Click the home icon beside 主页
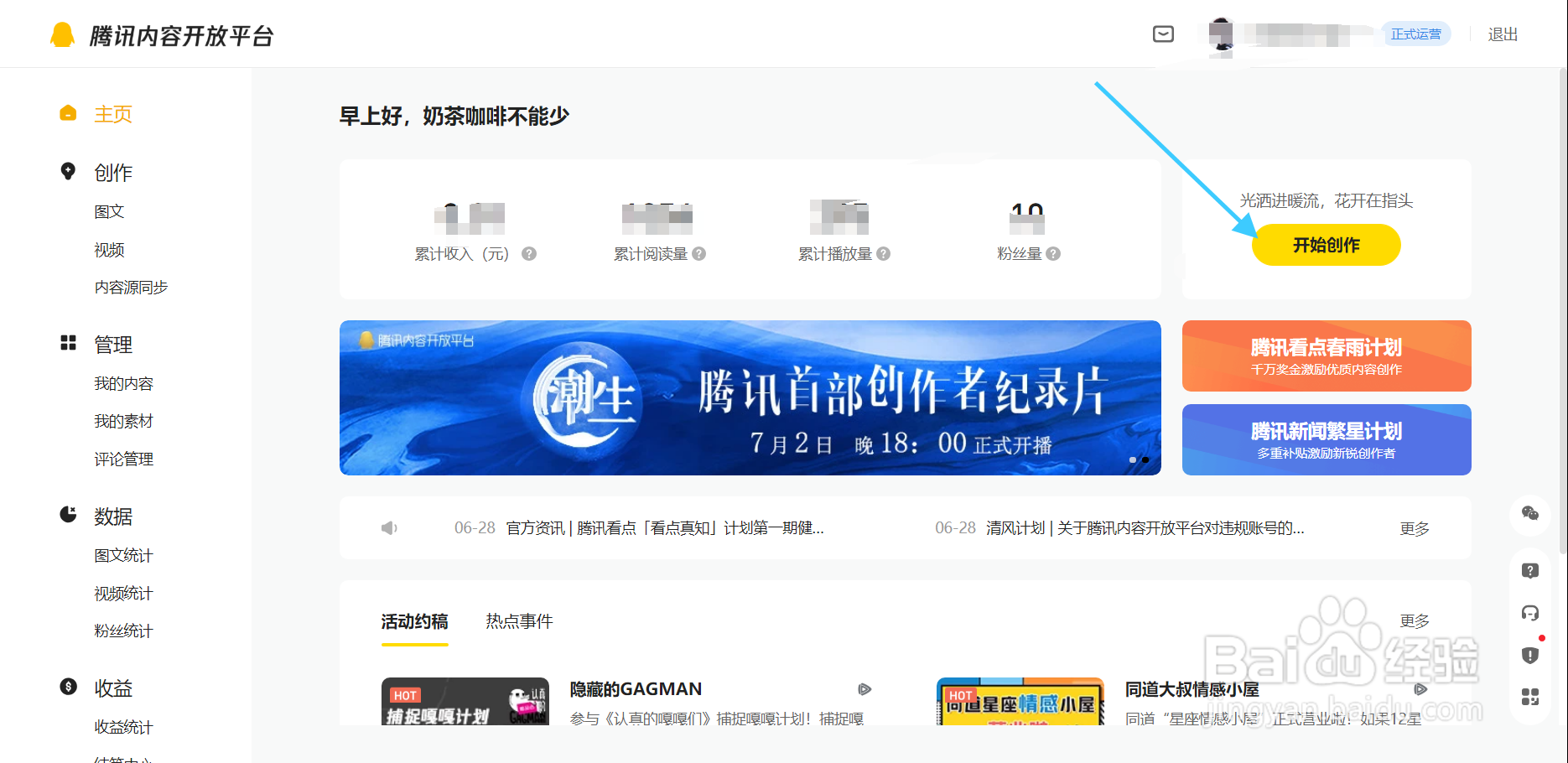The width and height of the screenshot is (1568, 763). tap(68, 113)
